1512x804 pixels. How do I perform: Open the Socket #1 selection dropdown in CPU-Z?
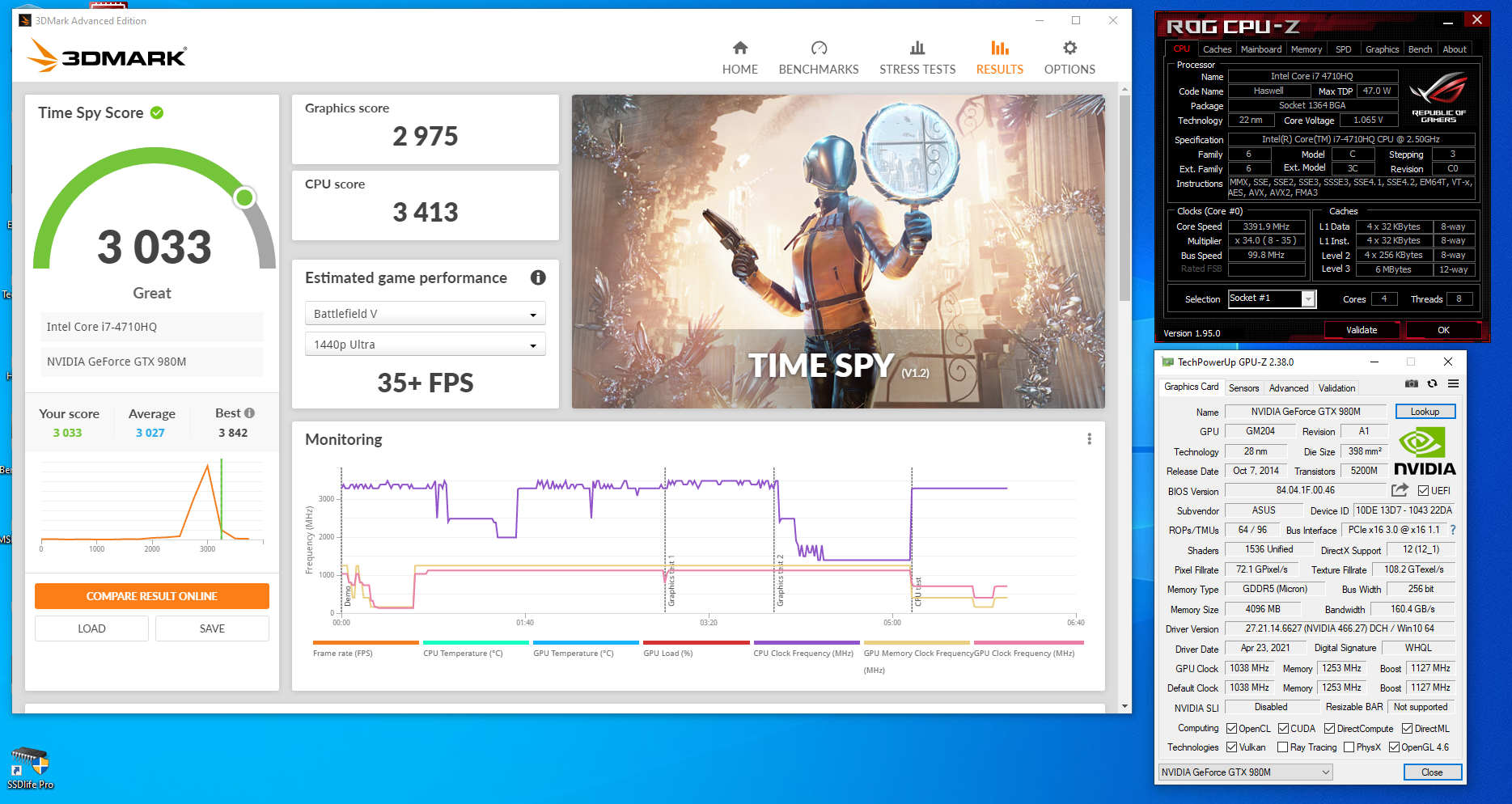[x=1272, y=298]
